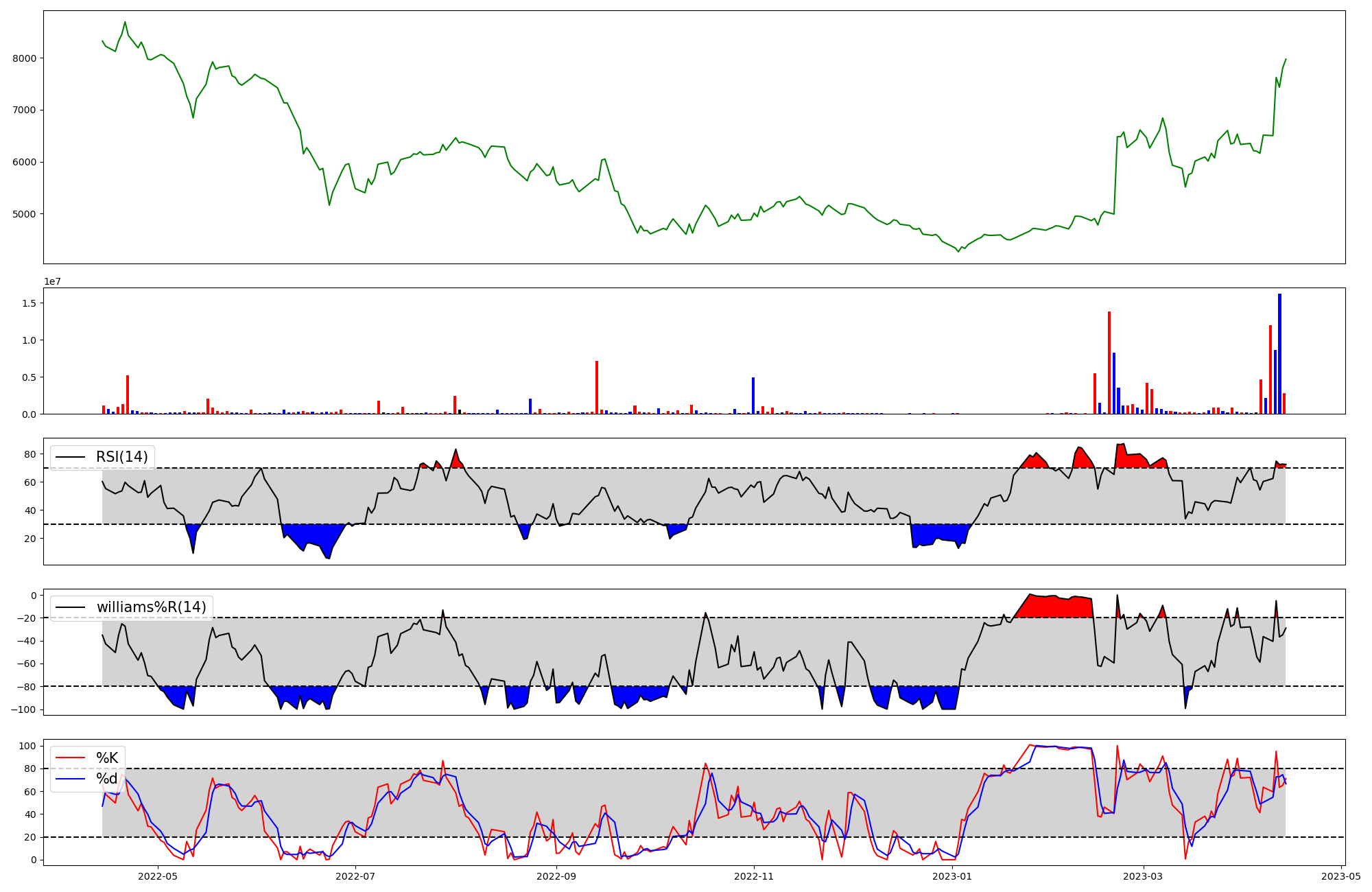Click the 2023-01 date tick label
Viewport: 1372px width, 892px height.
(953, 876)
